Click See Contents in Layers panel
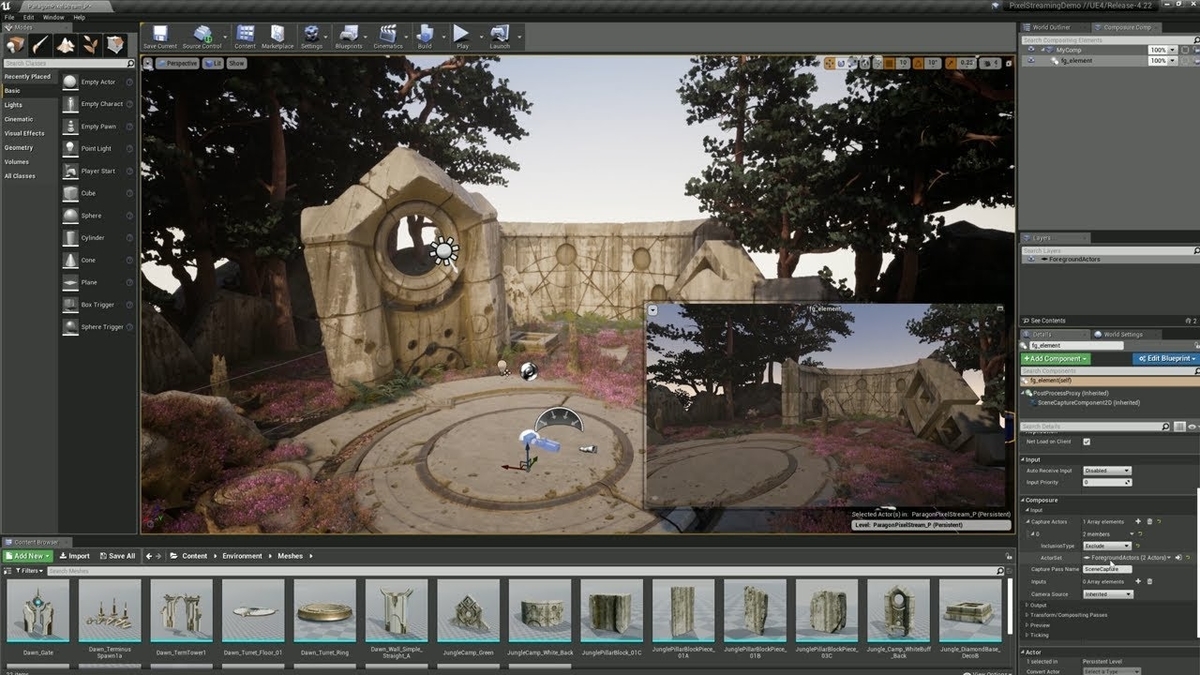The image size is (1200, 675). (x=1044, y=321)
